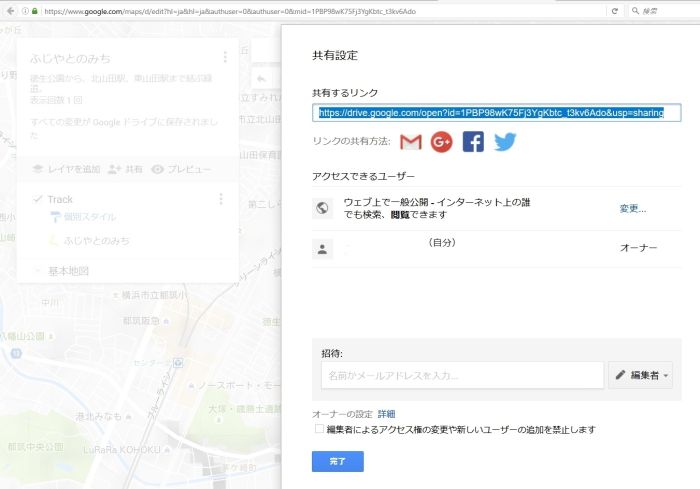Click 都筑中央公園 label on map

tap(36, 447)
